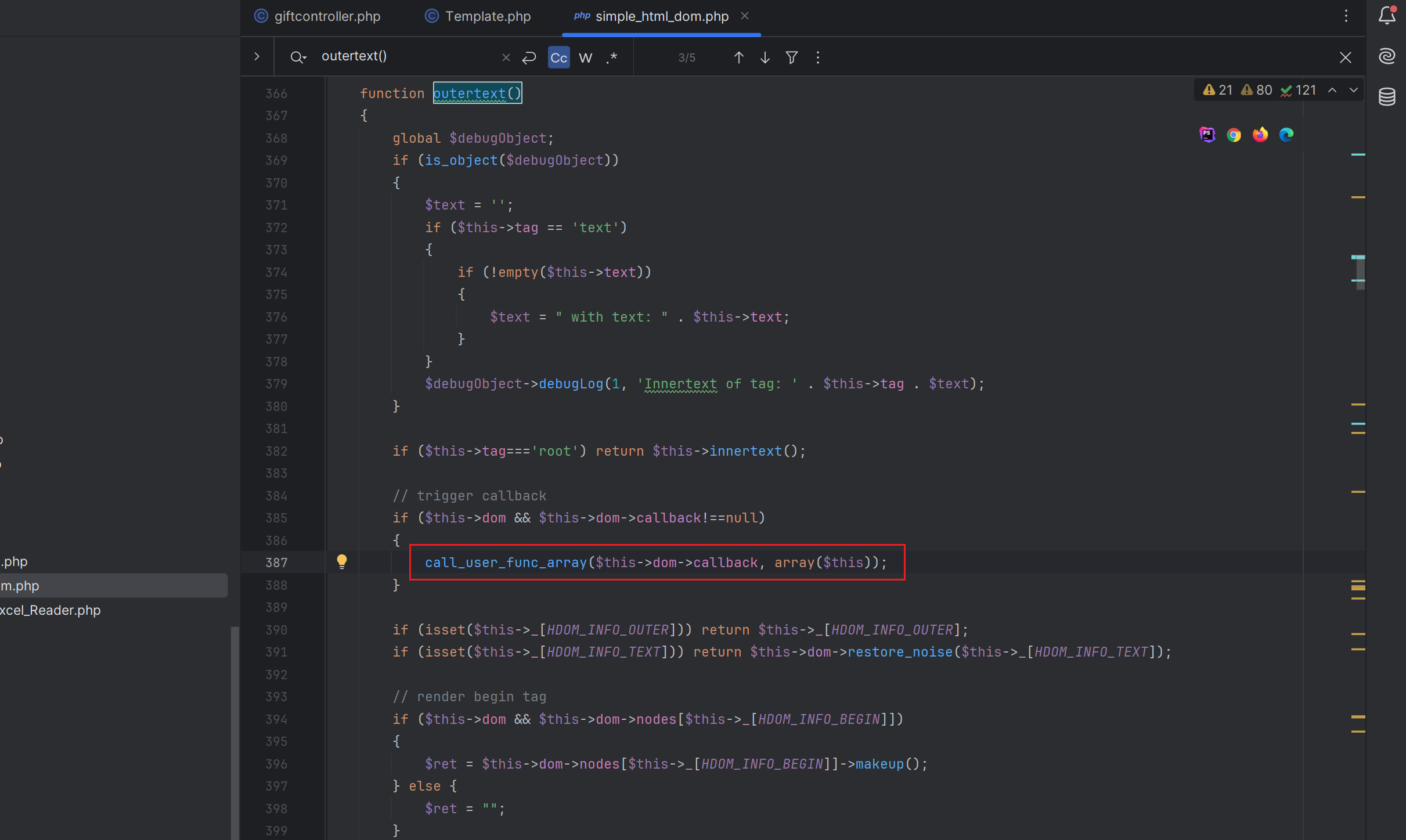Toggle Regex (.*) search option

click(x=612, y=57)
